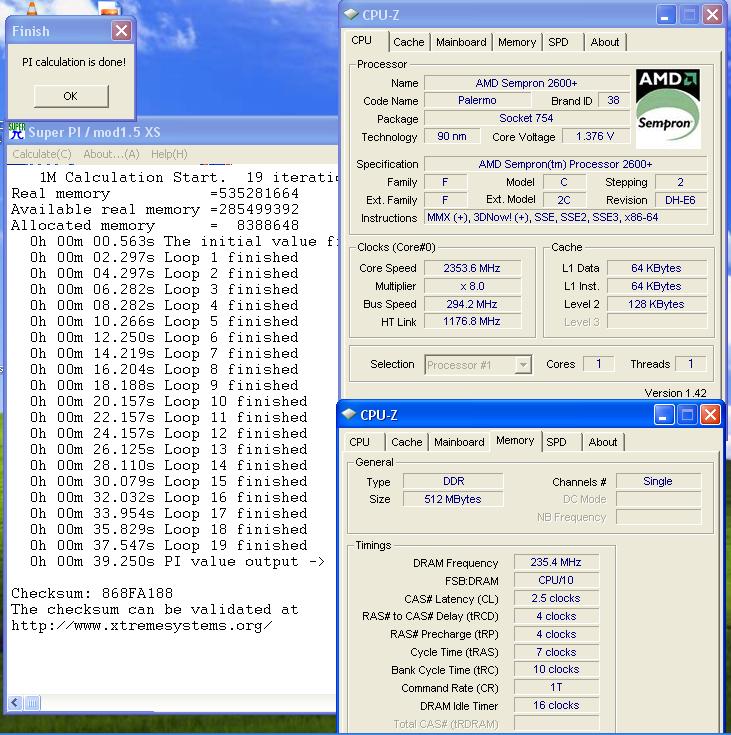Image resolution: width=731 pixels, height=735 pixels.
Task: Click the PI value output line
Action: click(x=178, y=562)
